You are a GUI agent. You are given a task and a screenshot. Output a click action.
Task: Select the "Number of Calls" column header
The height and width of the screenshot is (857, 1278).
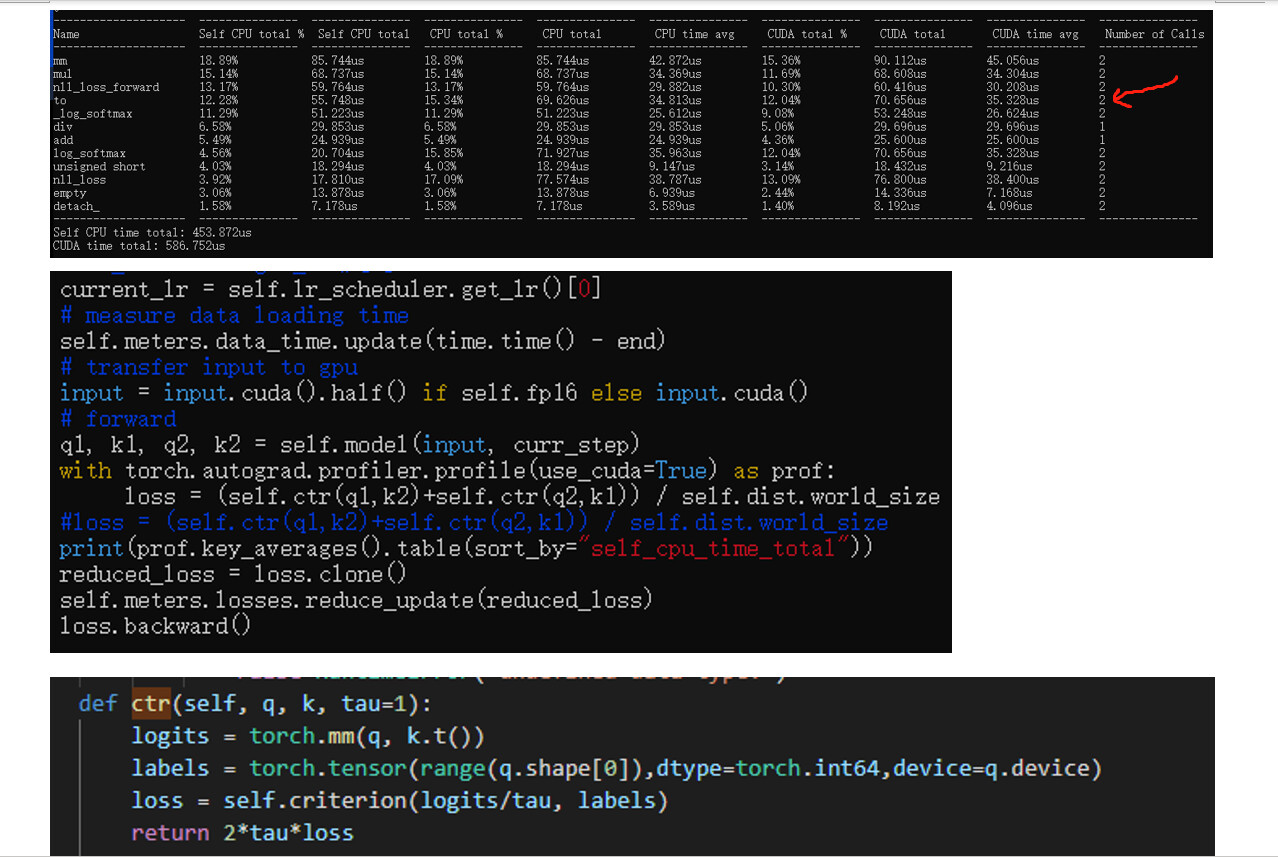(x=1154, y=35)
